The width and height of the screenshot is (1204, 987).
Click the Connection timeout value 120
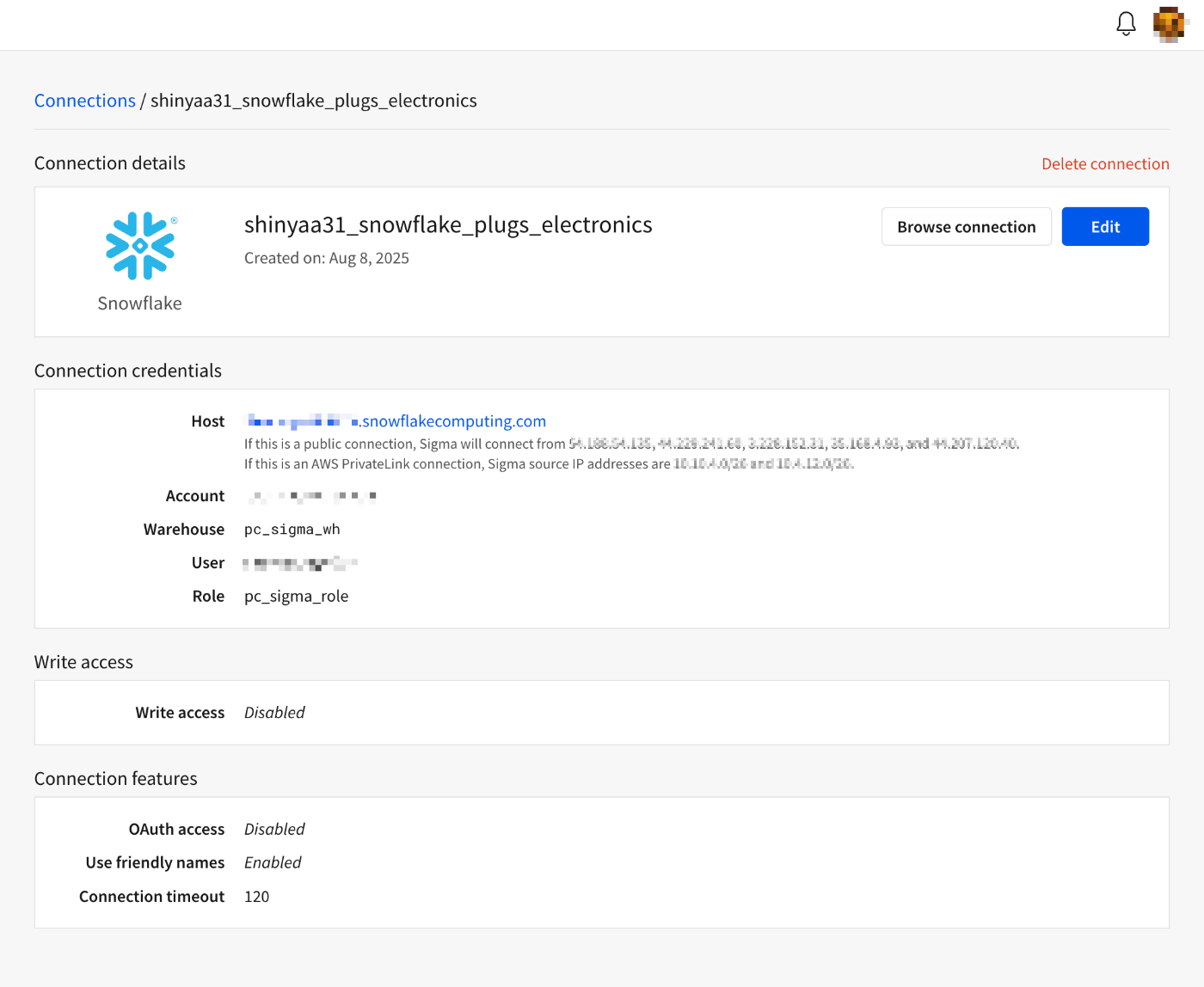[x=256, y=897]
